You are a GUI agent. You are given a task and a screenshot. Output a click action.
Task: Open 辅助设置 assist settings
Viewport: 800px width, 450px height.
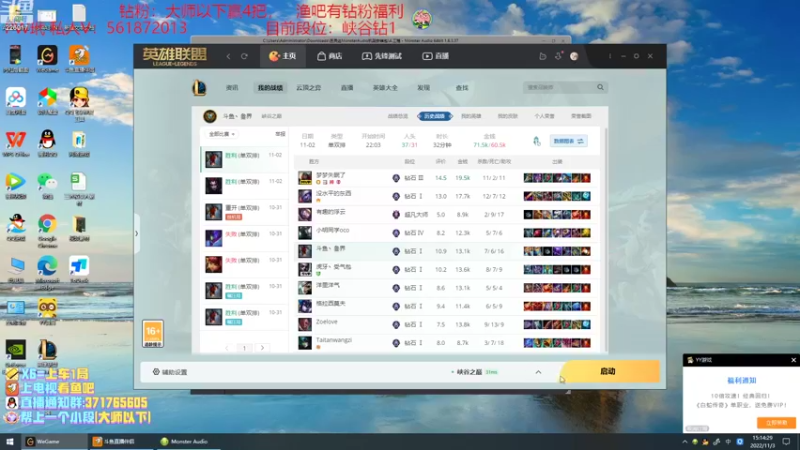(170, 372)
